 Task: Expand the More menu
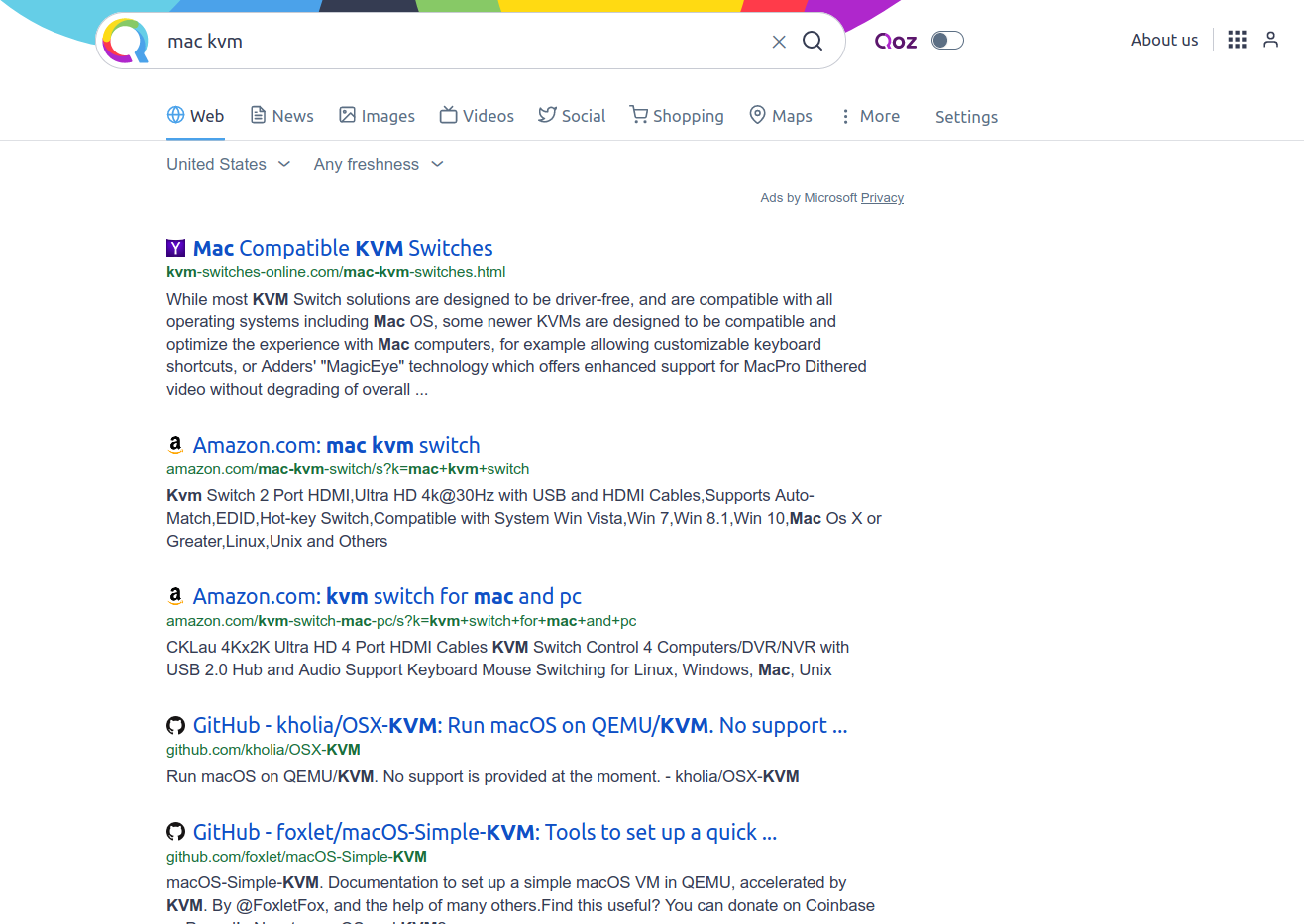coord(870,117)
